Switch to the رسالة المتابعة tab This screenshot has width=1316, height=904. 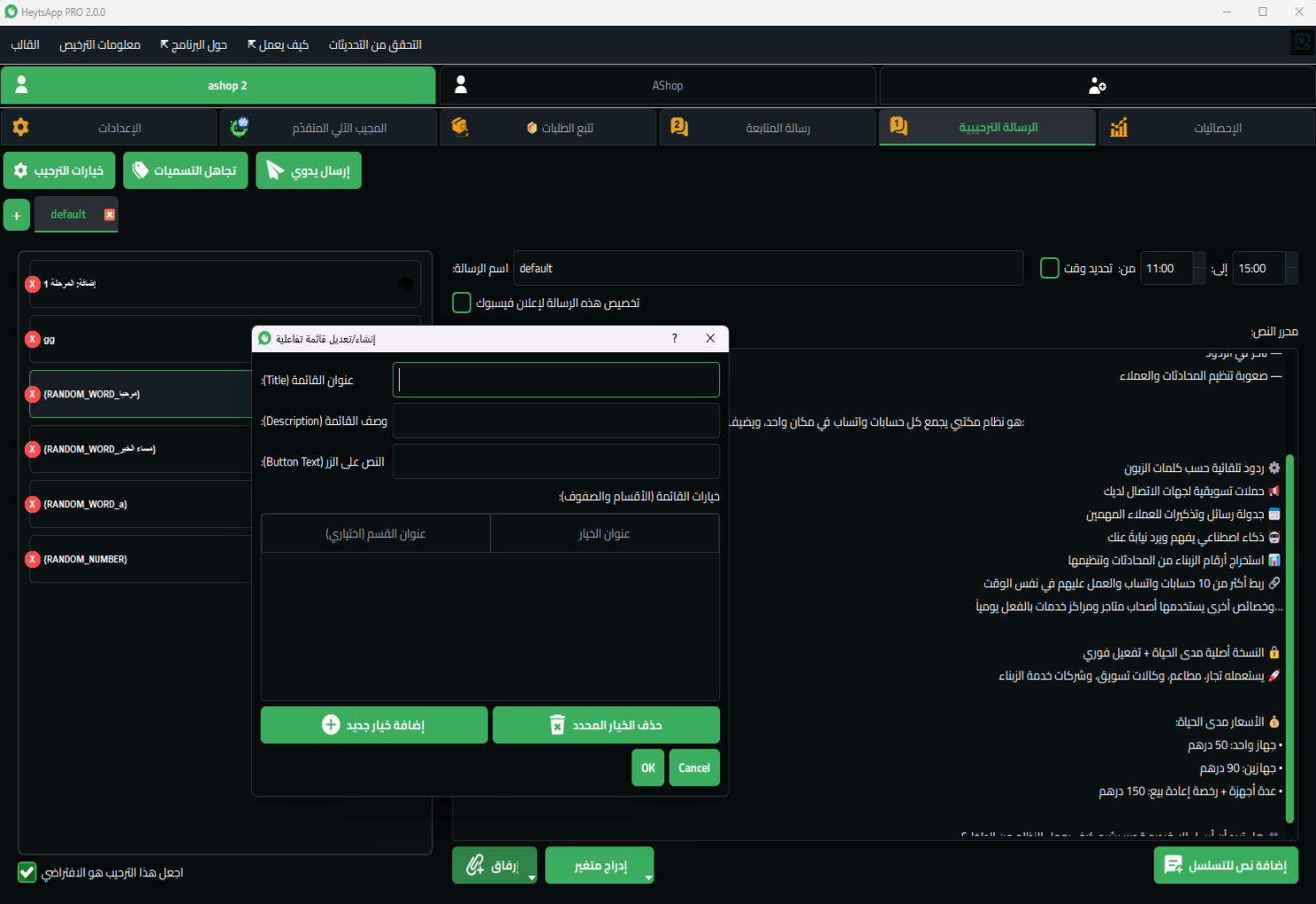[x=767, y=127]
